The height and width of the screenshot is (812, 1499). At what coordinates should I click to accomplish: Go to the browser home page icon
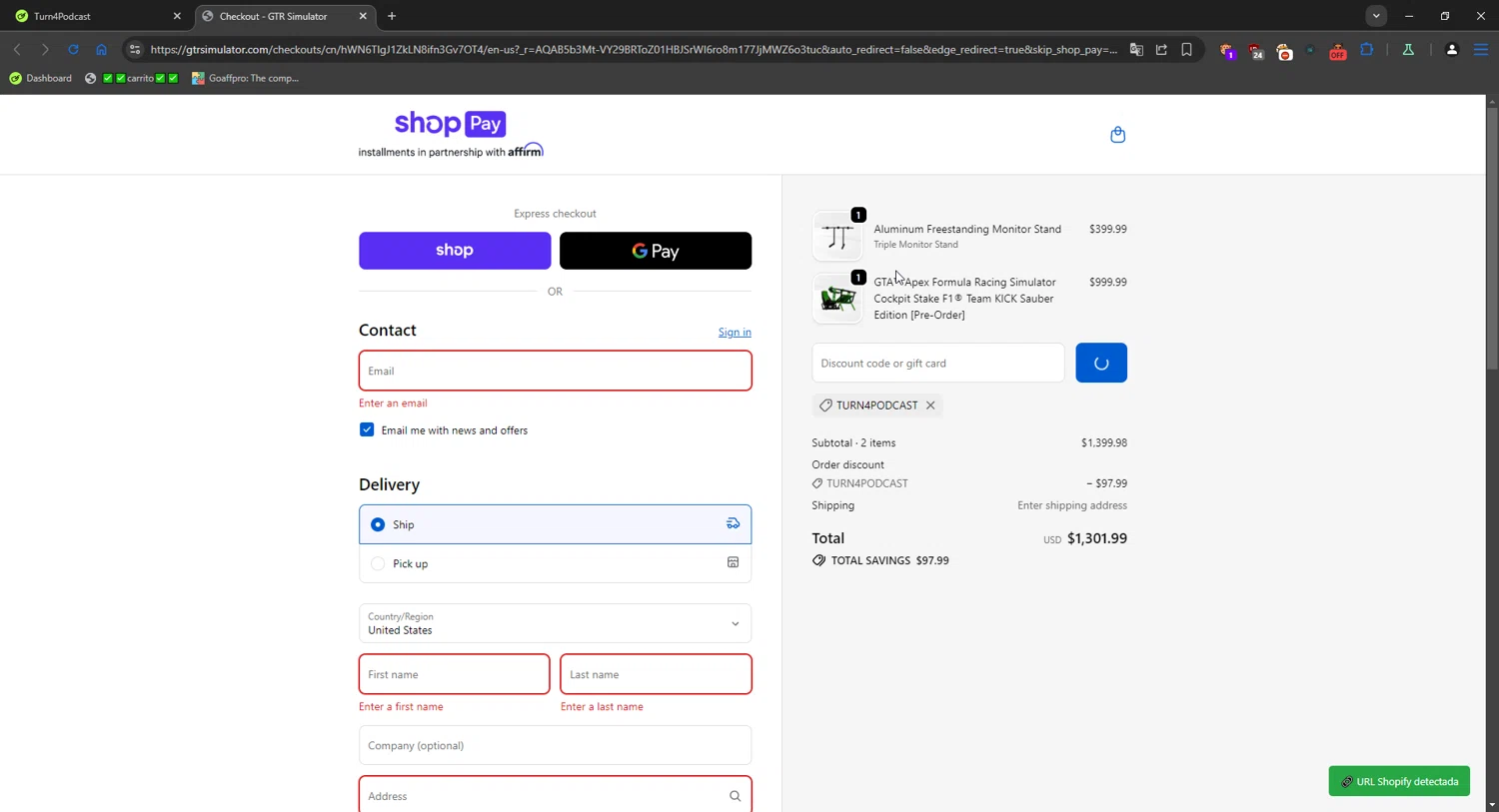coord(101,50)
